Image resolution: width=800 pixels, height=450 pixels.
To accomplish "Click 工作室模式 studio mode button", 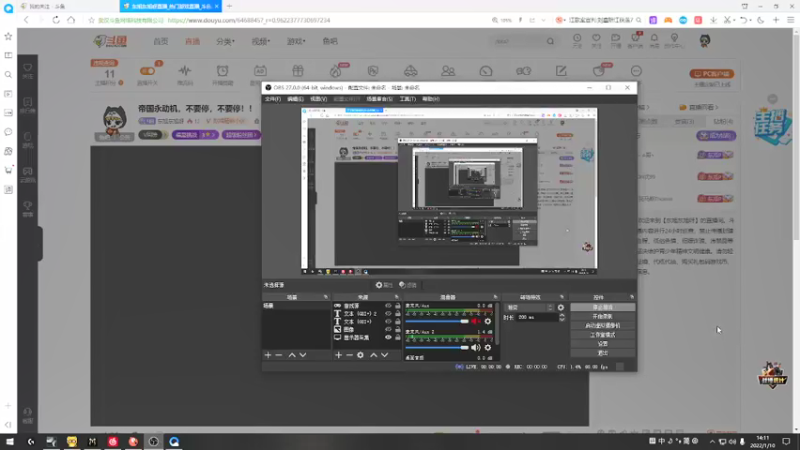I will (x=603, y=335).
